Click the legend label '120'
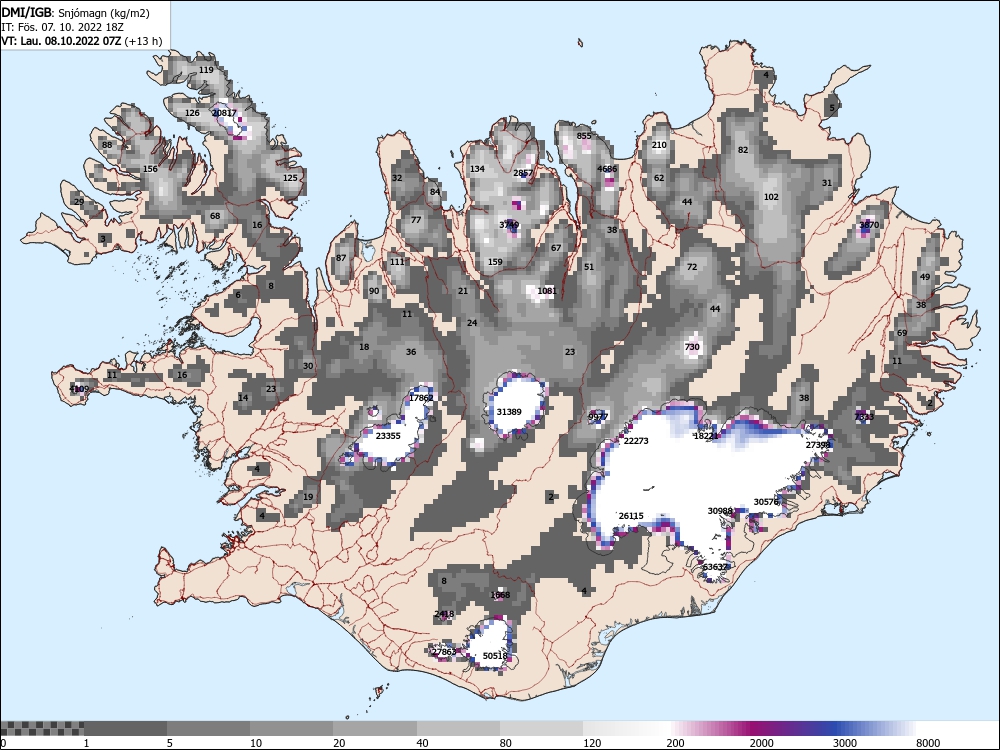 (592, 743)
